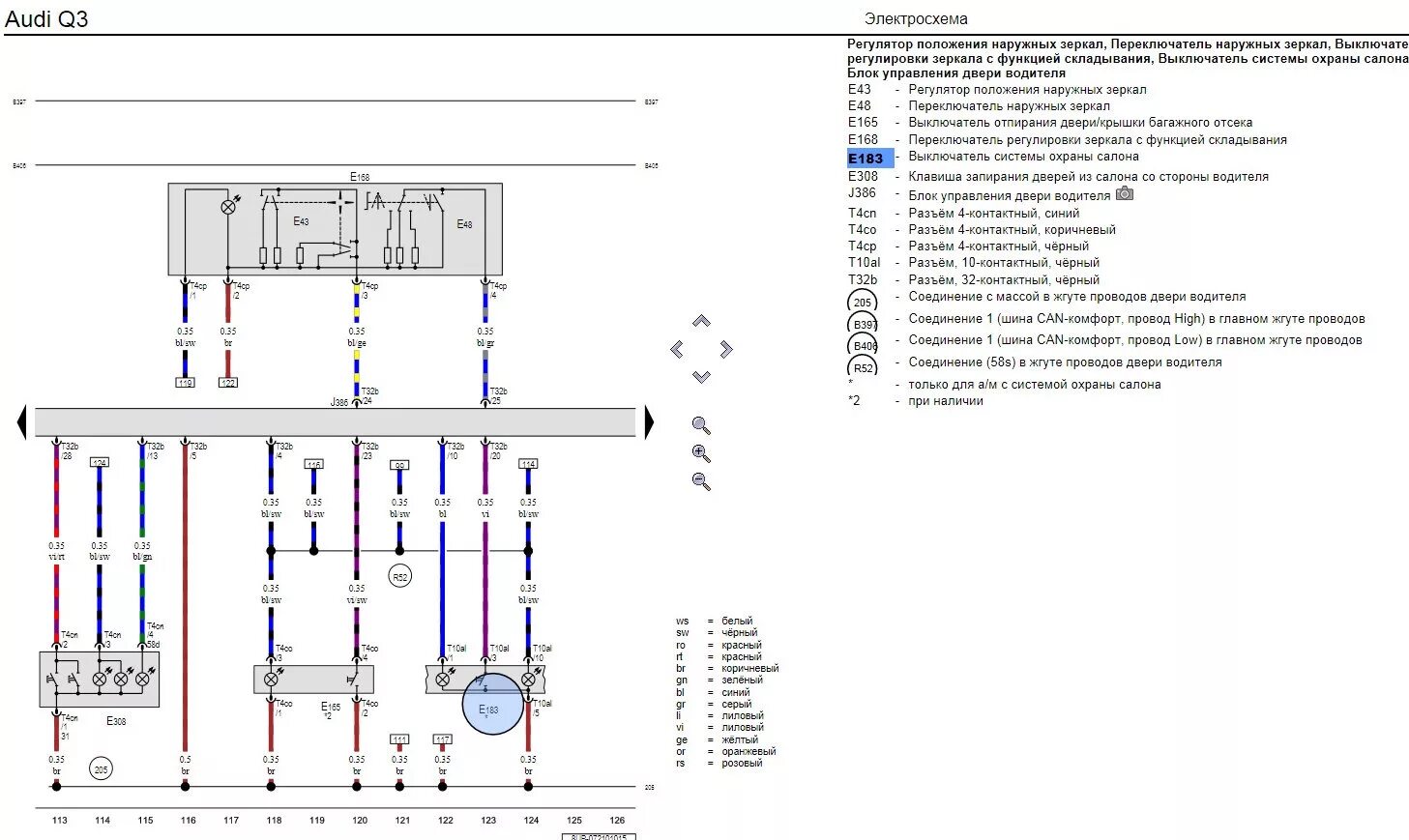Select T32b connector legend entry
Screen dimensions: 1409x840
(x=974, y=280)
